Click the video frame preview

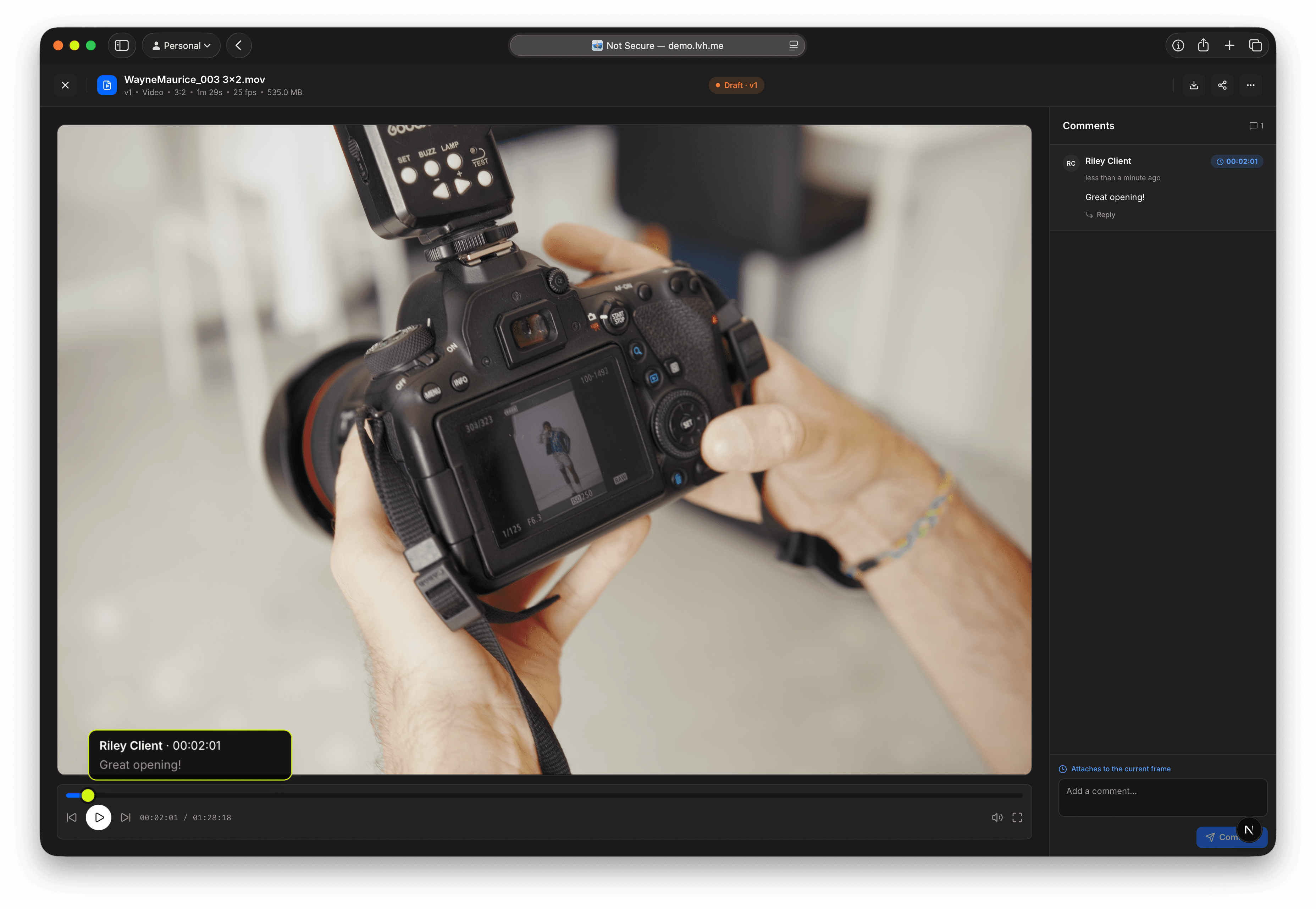point(544,450)
